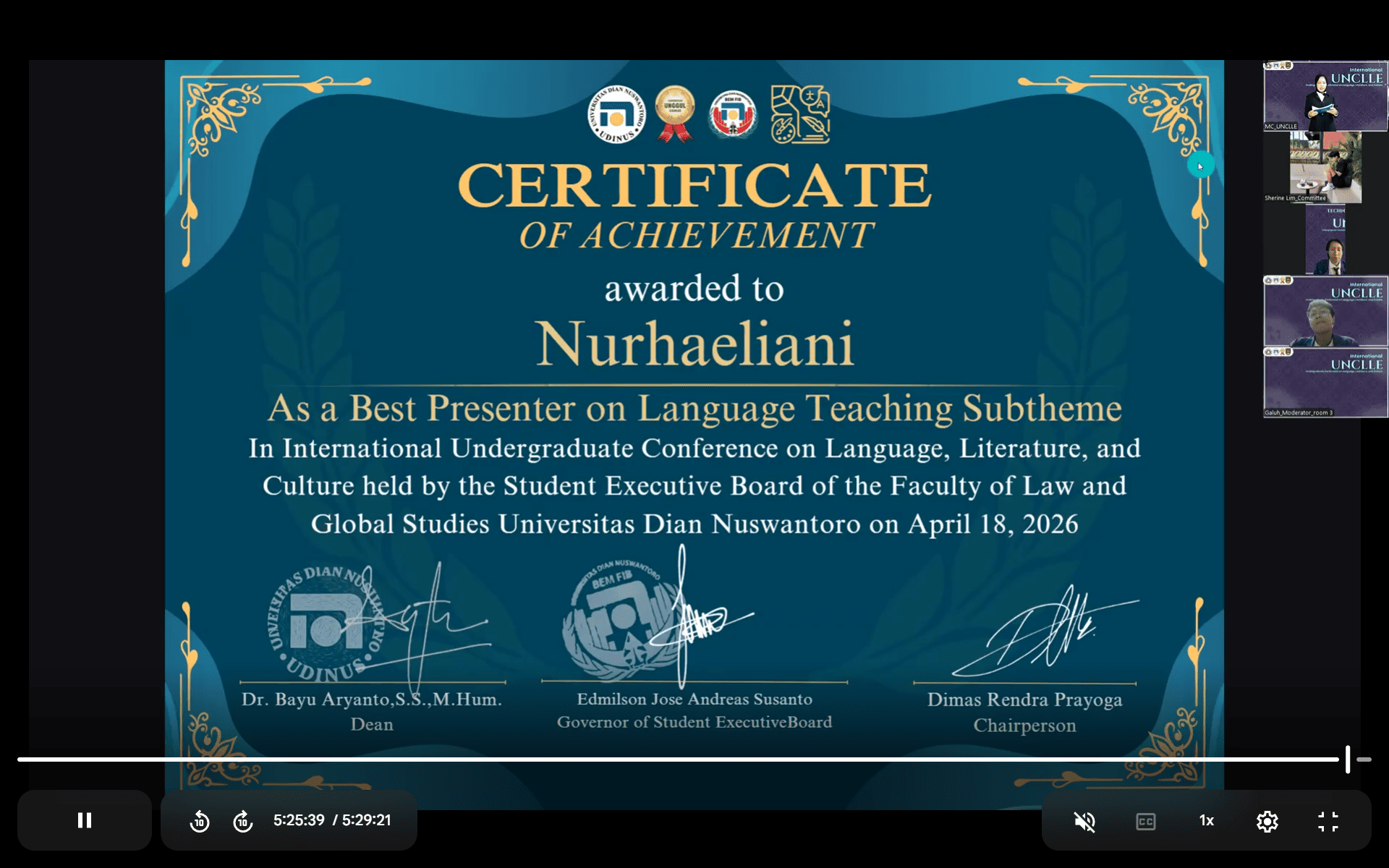The image size is (1389, 868).
Task: Click the 5:25:39 elapsed time display
Action: pyautogui.click(x=299, y=820)
